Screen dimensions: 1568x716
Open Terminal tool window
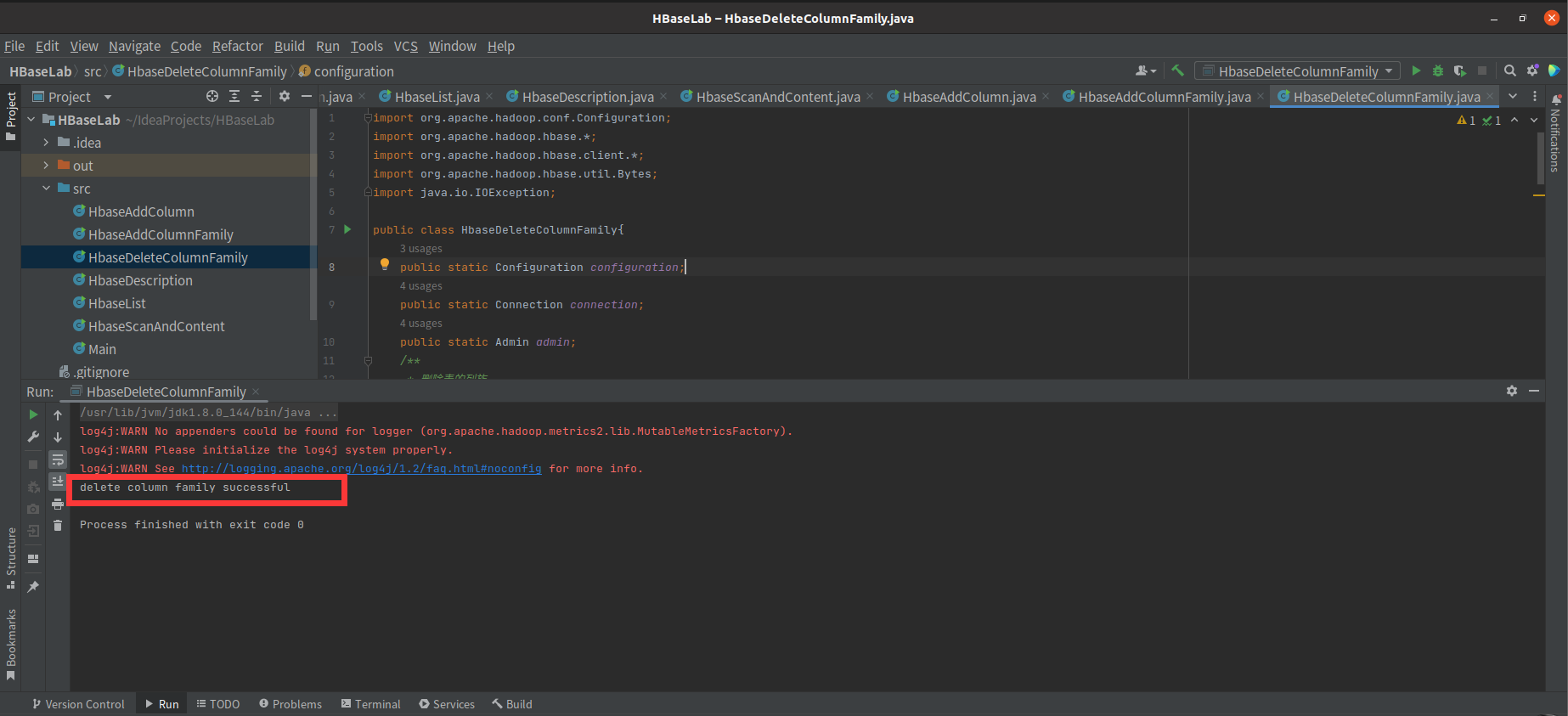tap(371, 704)
